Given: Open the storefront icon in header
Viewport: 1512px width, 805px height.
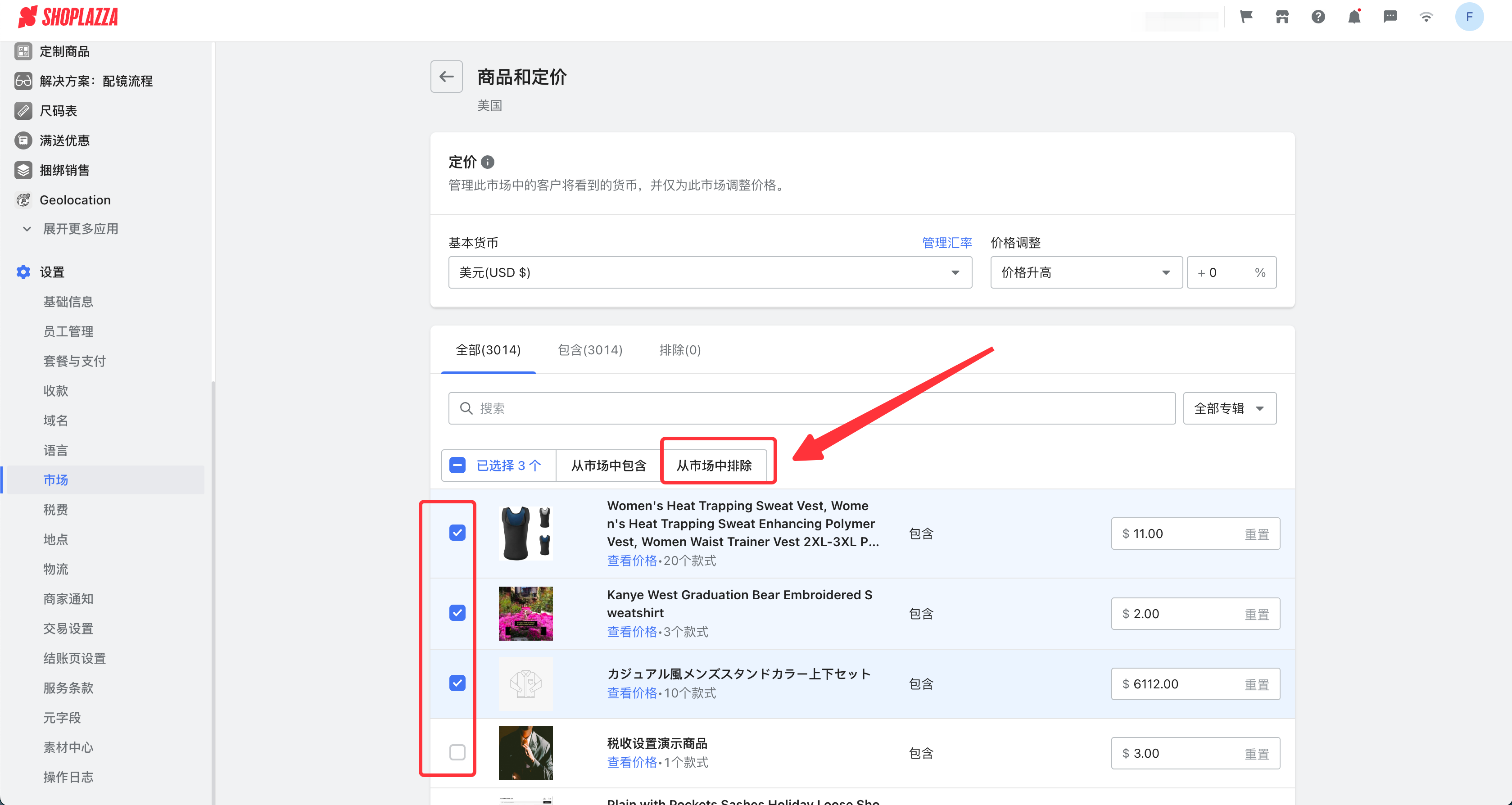Looking at the screenshot, I should (x=1282, y=17).
